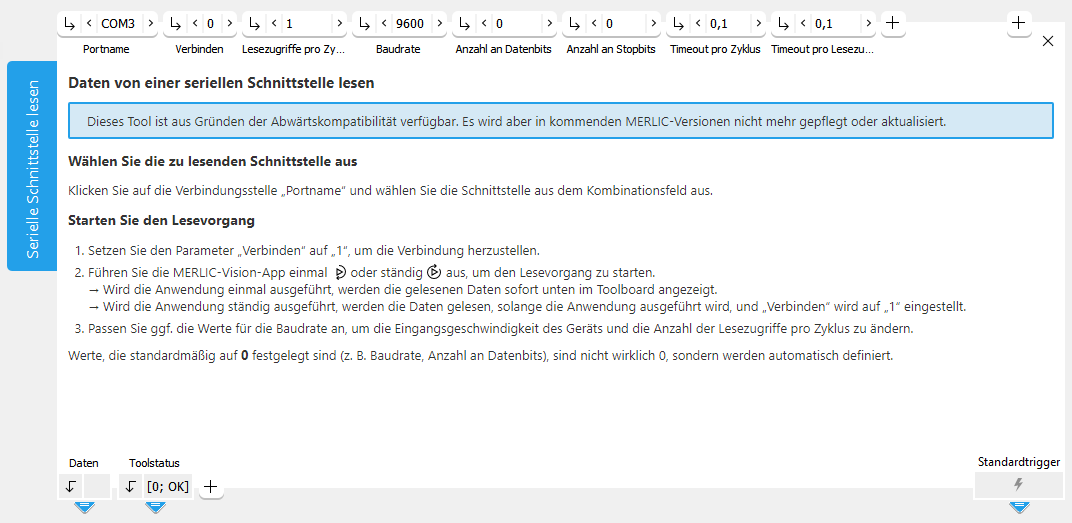Decrease the Verbinden value
Screen dimensions: 1072x523
(x=194, y=23)
